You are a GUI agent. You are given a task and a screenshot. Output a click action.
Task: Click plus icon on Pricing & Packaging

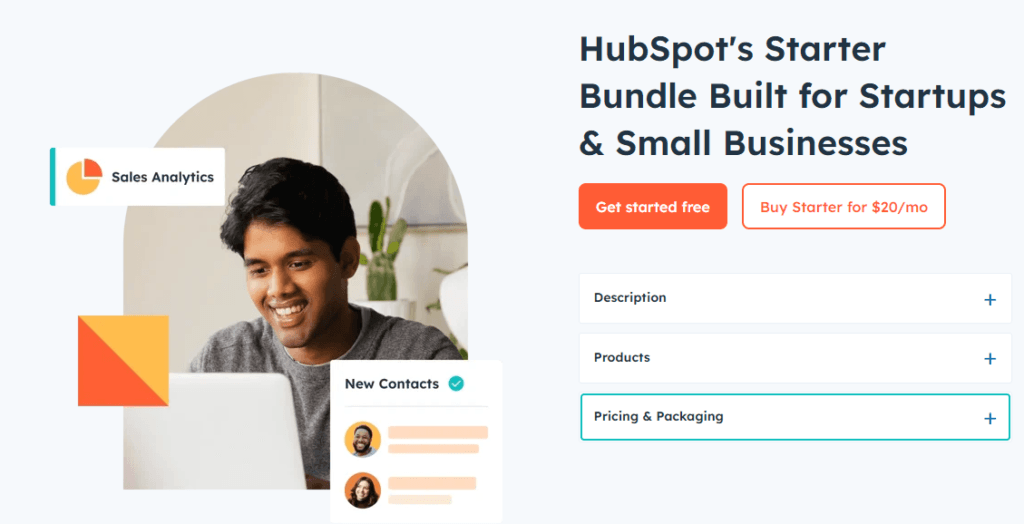990,418
